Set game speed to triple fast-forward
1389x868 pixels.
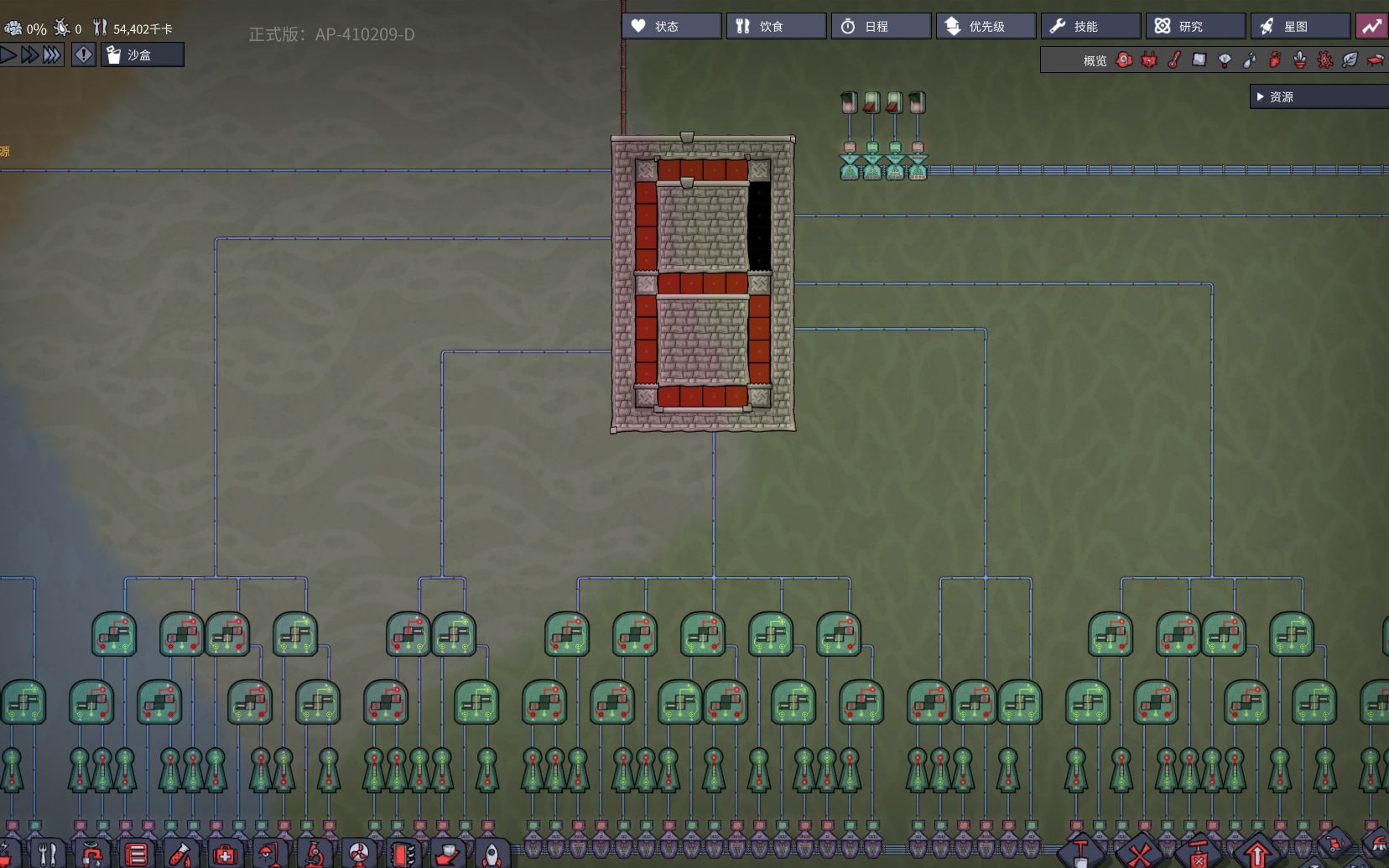coord(52,55)
